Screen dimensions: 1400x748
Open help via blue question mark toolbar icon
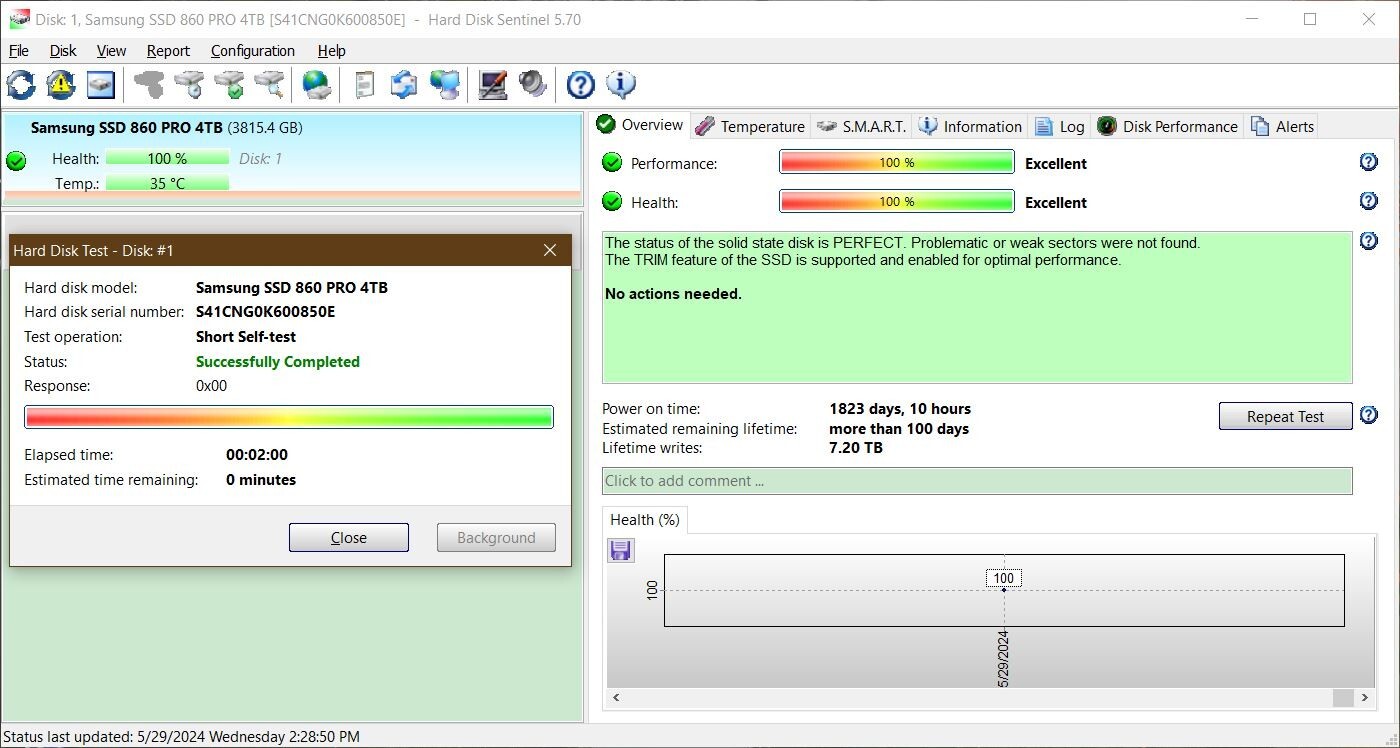coord(580,85)
